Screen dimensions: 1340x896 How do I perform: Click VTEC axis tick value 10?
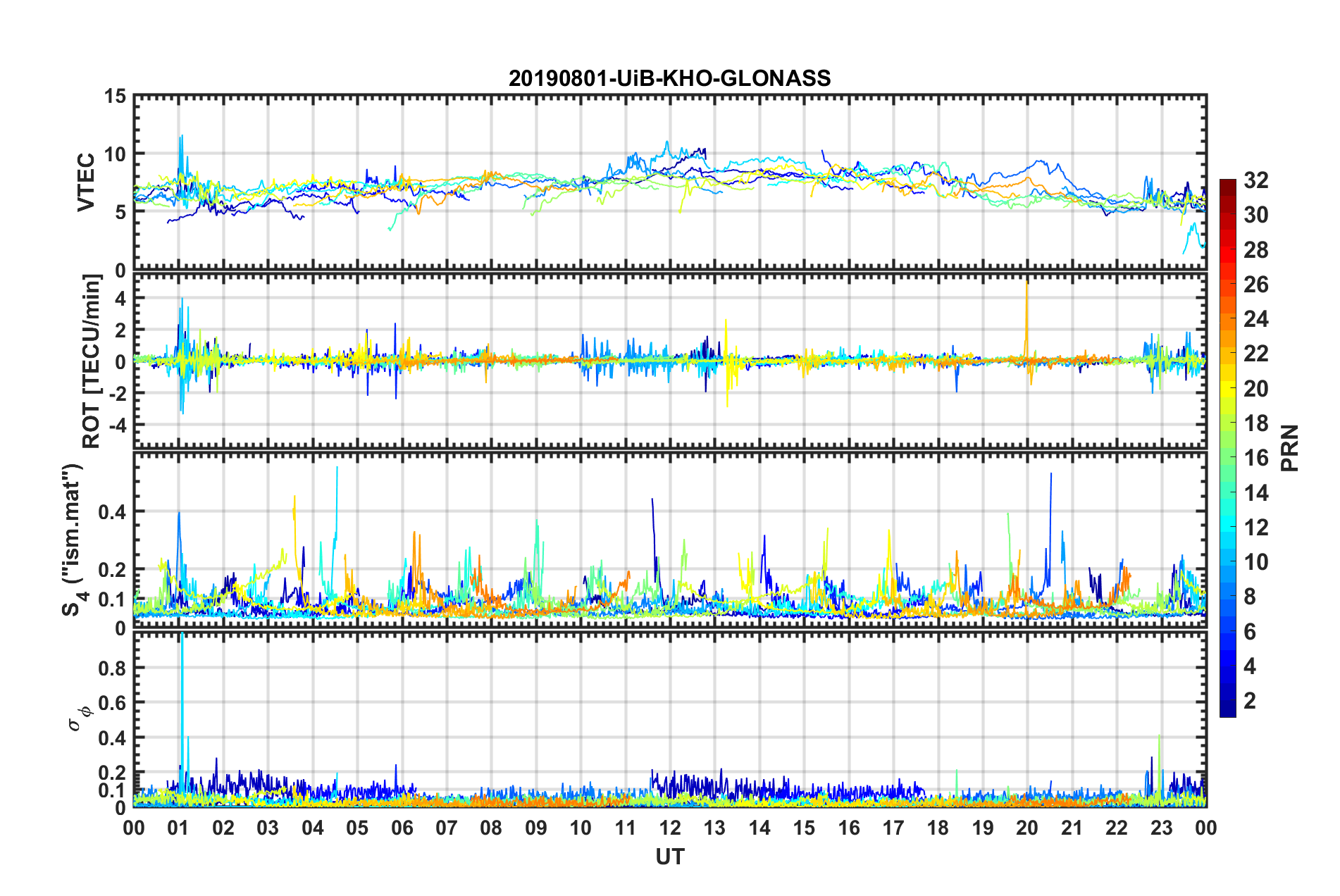[116, 154]
